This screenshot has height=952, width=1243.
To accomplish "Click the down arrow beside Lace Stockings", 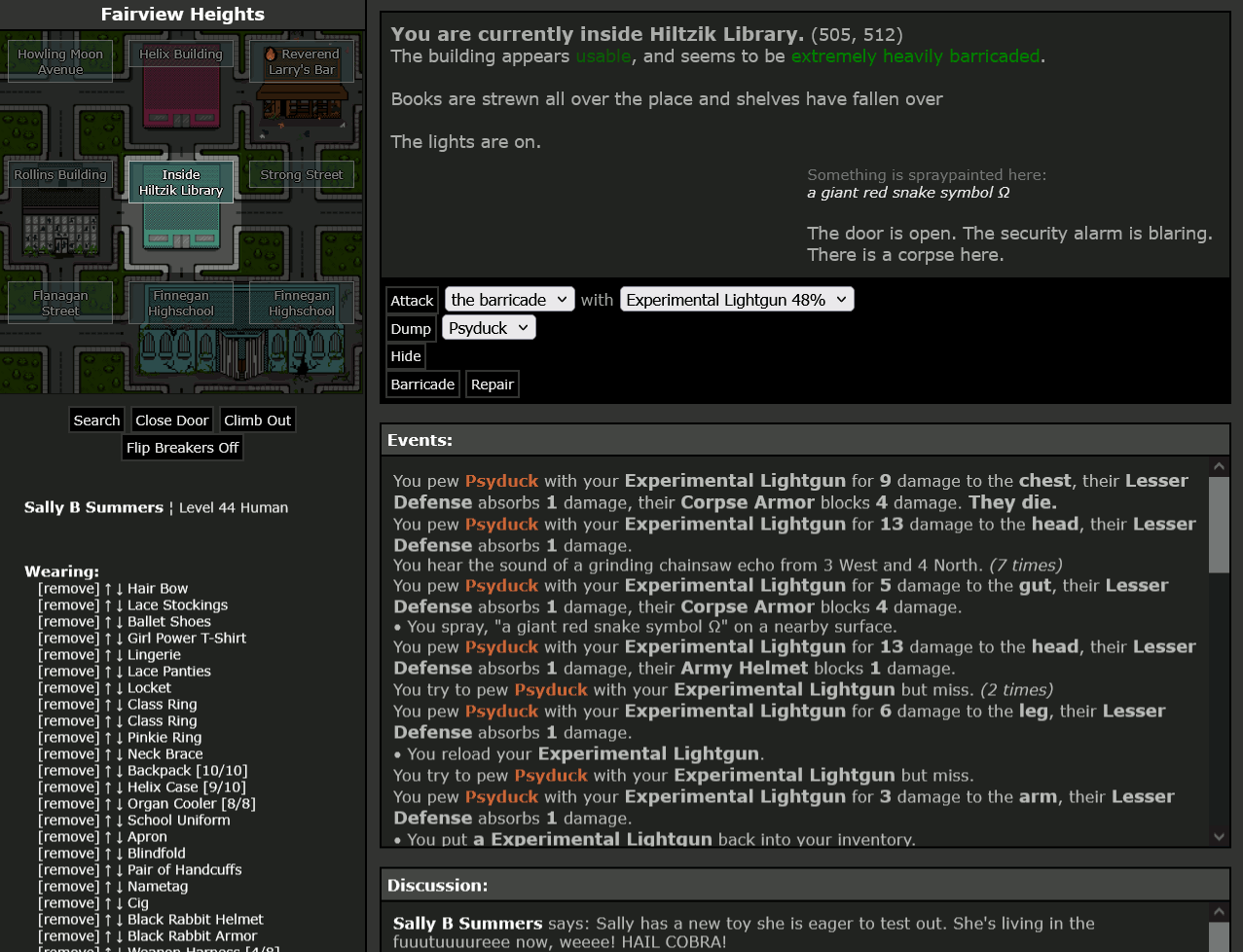I will [x=120, y=605].
